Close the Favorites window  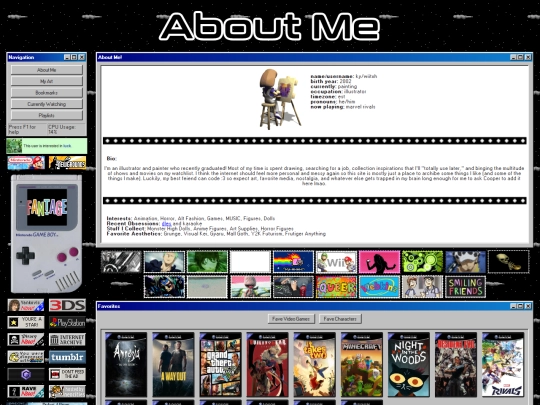pos(528,306)
